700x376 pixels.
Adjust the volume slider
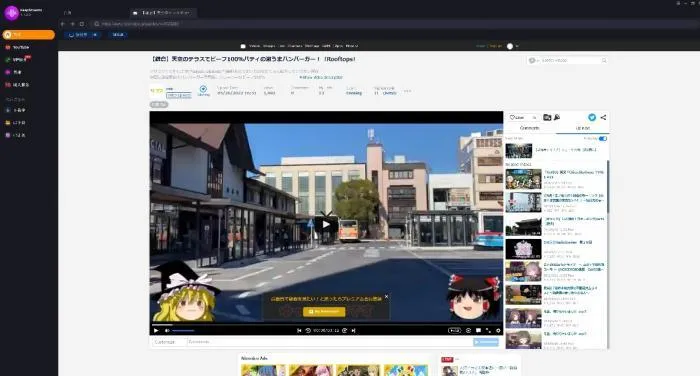[x=183, y=331]
